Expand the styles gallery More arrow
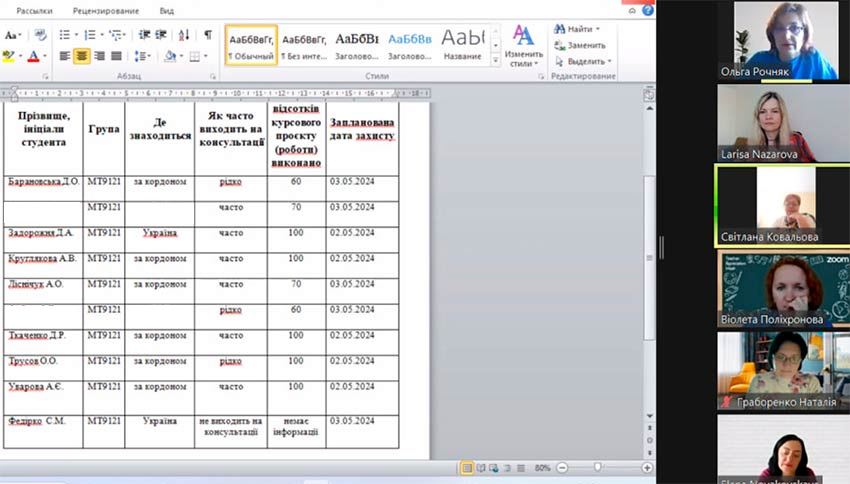 pos(495,61)
